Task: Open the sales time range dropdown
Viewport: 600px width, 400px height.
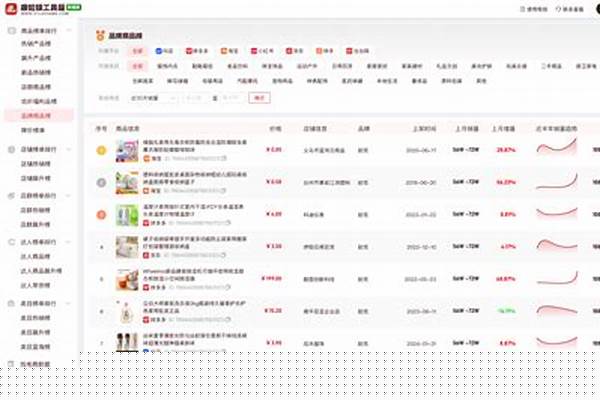Action: 141,97
